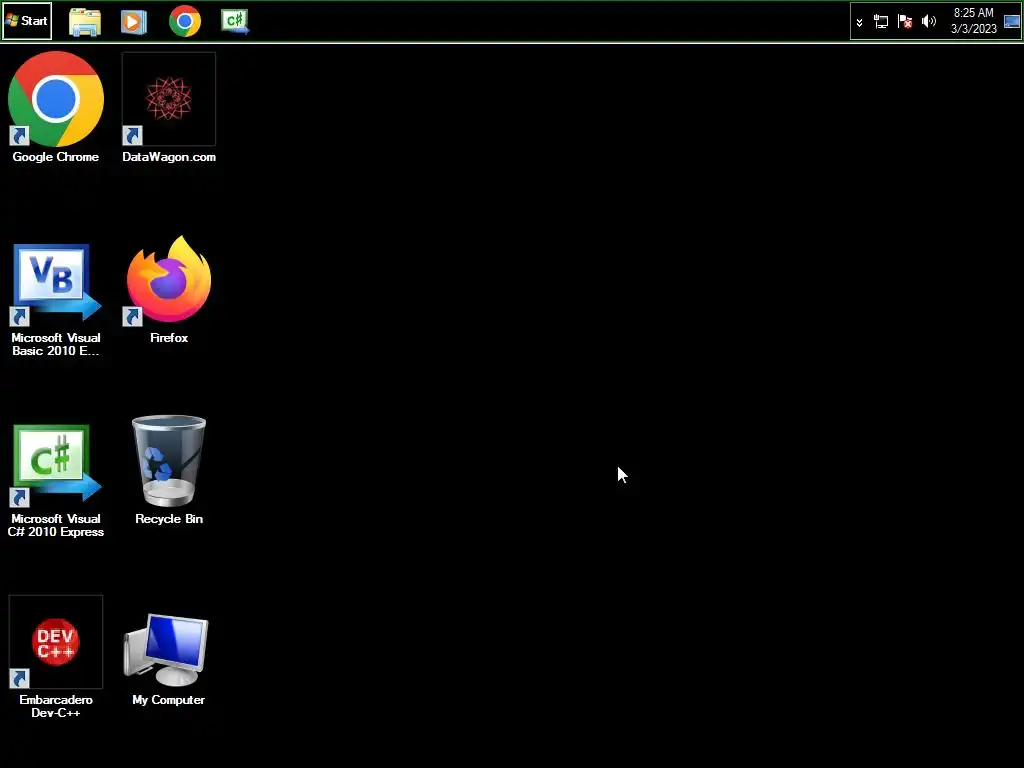
Task: Select Microsoft Visual C# 2010 Express shortcut
Action: click(x=56, y=480)
